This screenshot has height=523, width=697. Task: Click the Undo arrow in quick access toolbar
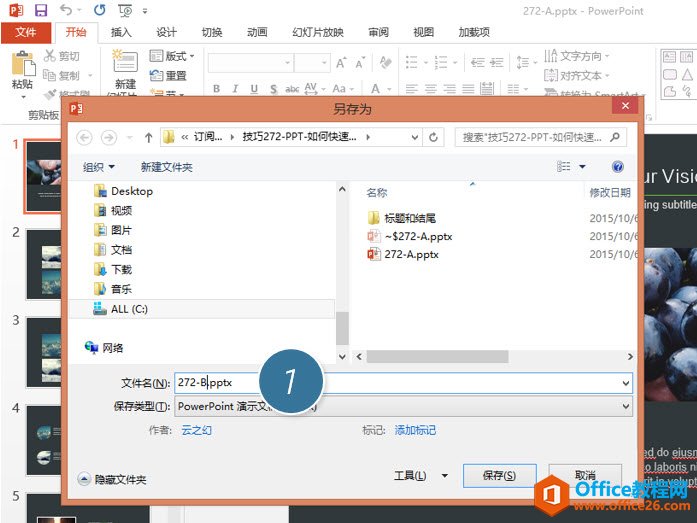(x=66, y=10)
